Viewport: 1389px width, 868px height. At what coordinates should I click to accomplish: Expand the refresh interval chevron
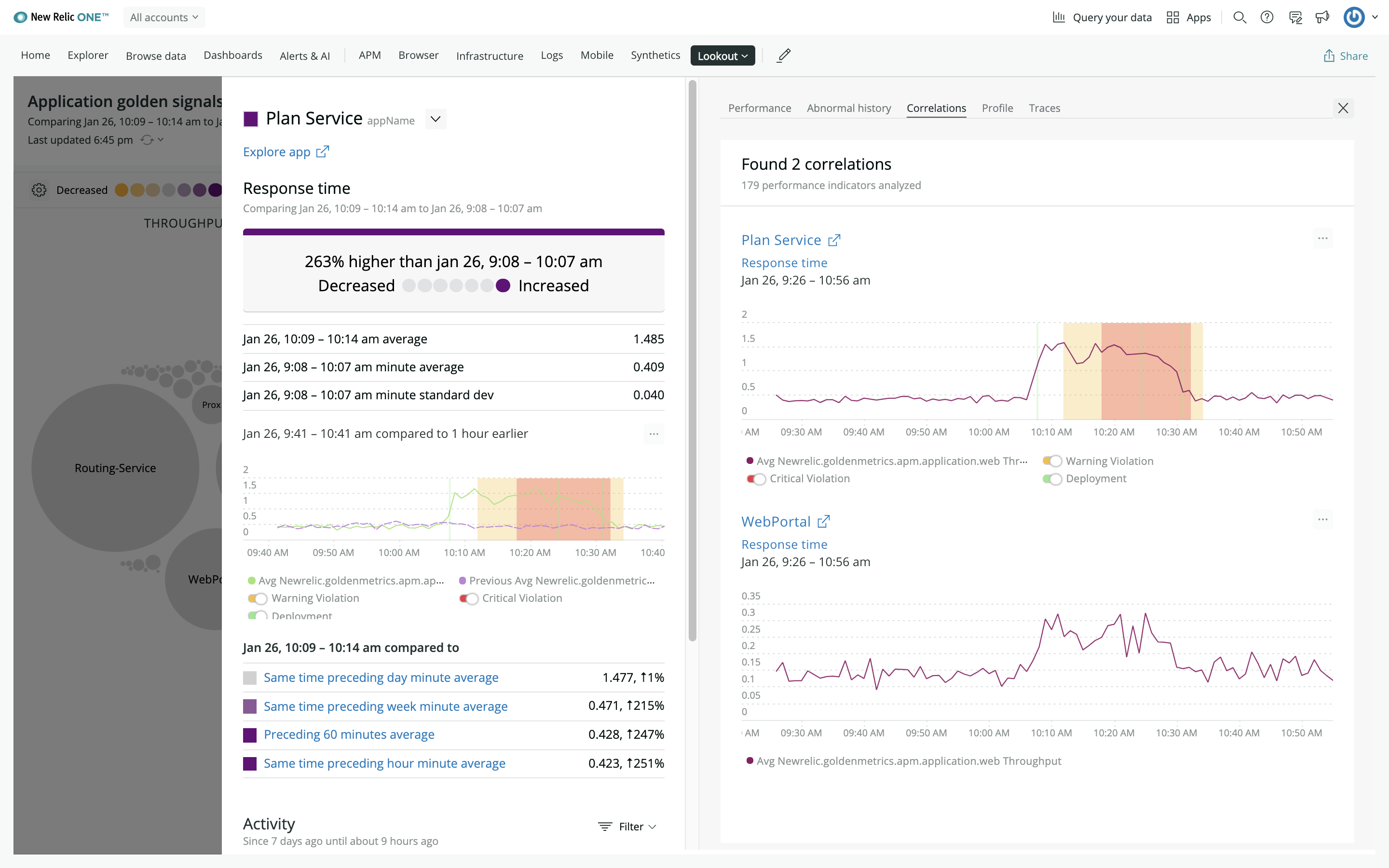161,139
